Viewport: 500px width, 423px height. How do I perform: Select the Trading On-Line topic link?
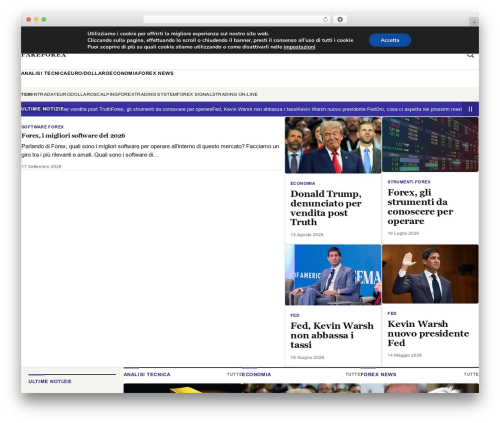tap(236, 94)
